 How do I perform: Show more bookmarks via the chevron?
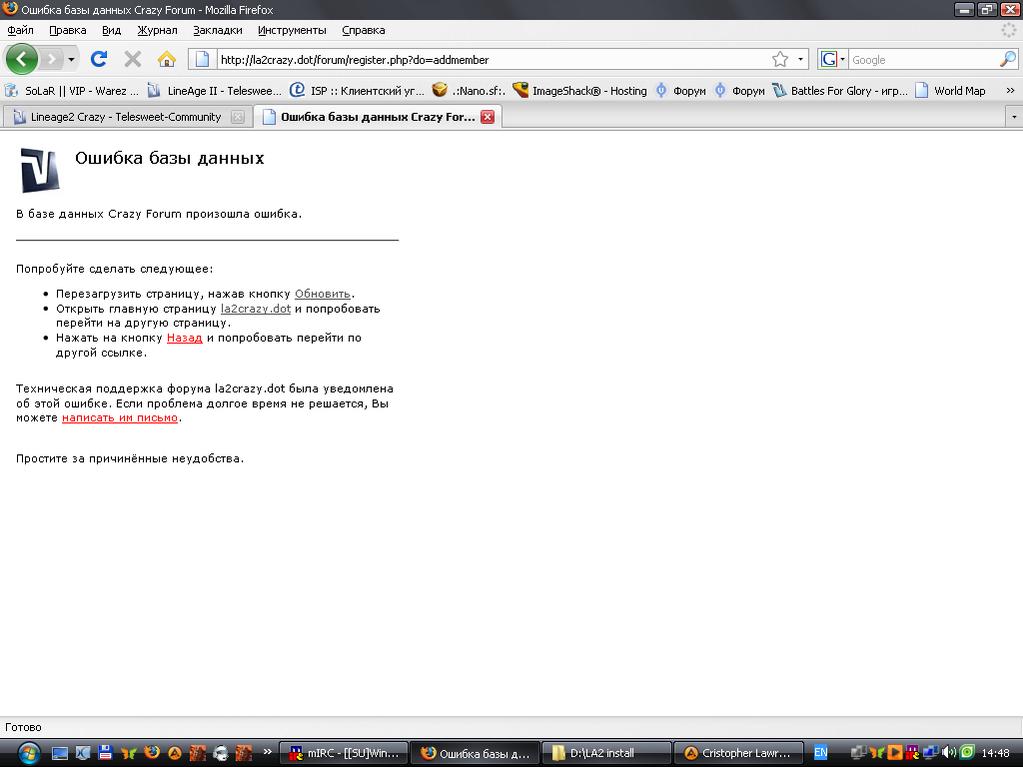[1010, 90]
